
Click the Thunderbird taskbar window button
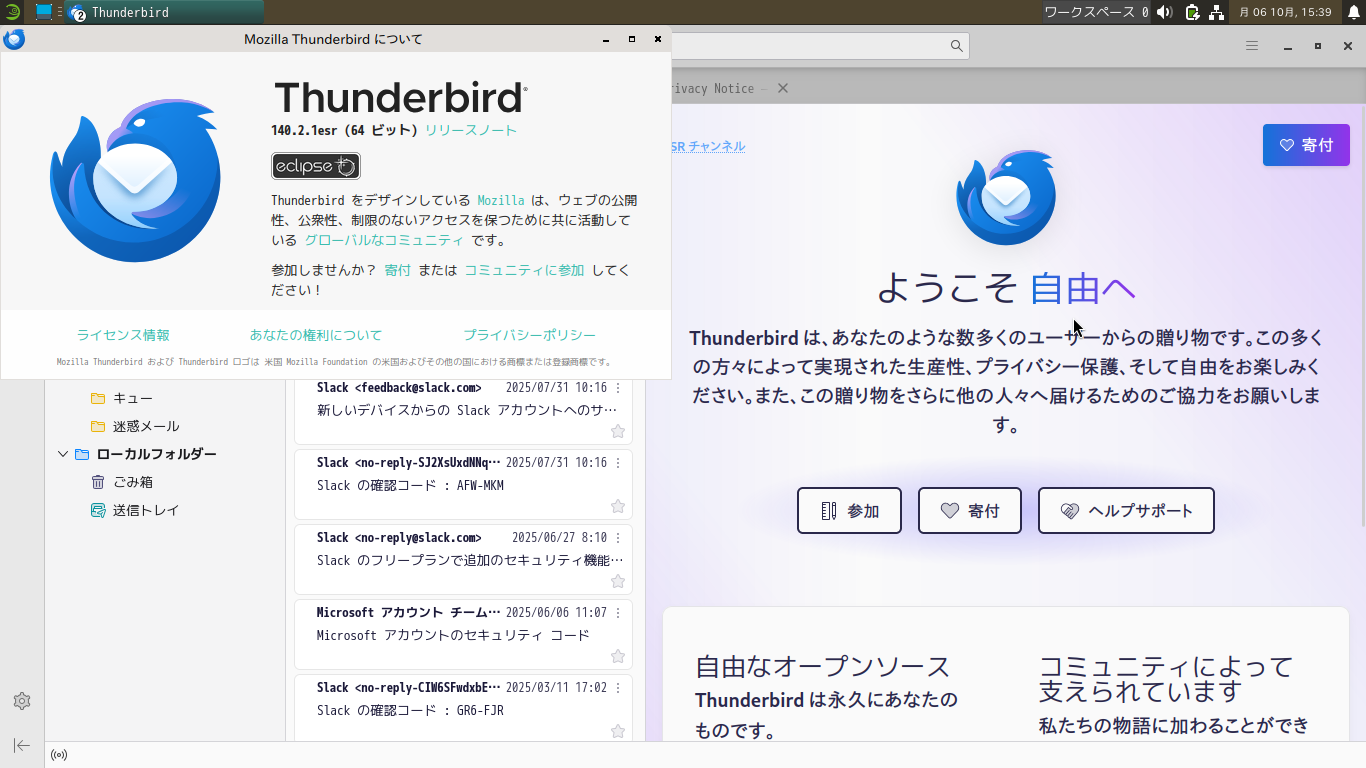[165, 12]
